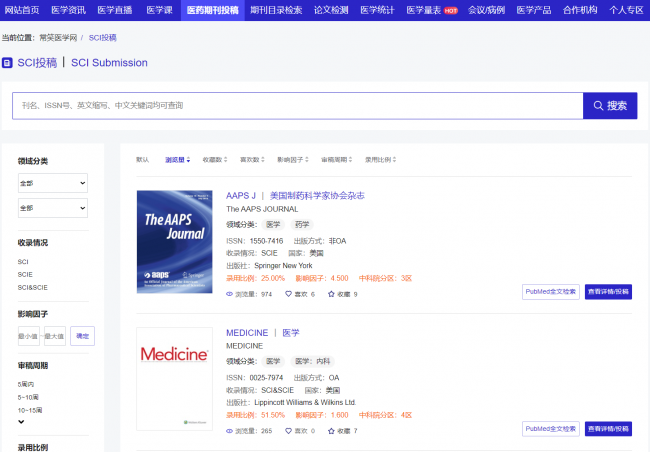The image size is (650, 452).
Task: Sort results by 录用比例
Action: [380, 160]
